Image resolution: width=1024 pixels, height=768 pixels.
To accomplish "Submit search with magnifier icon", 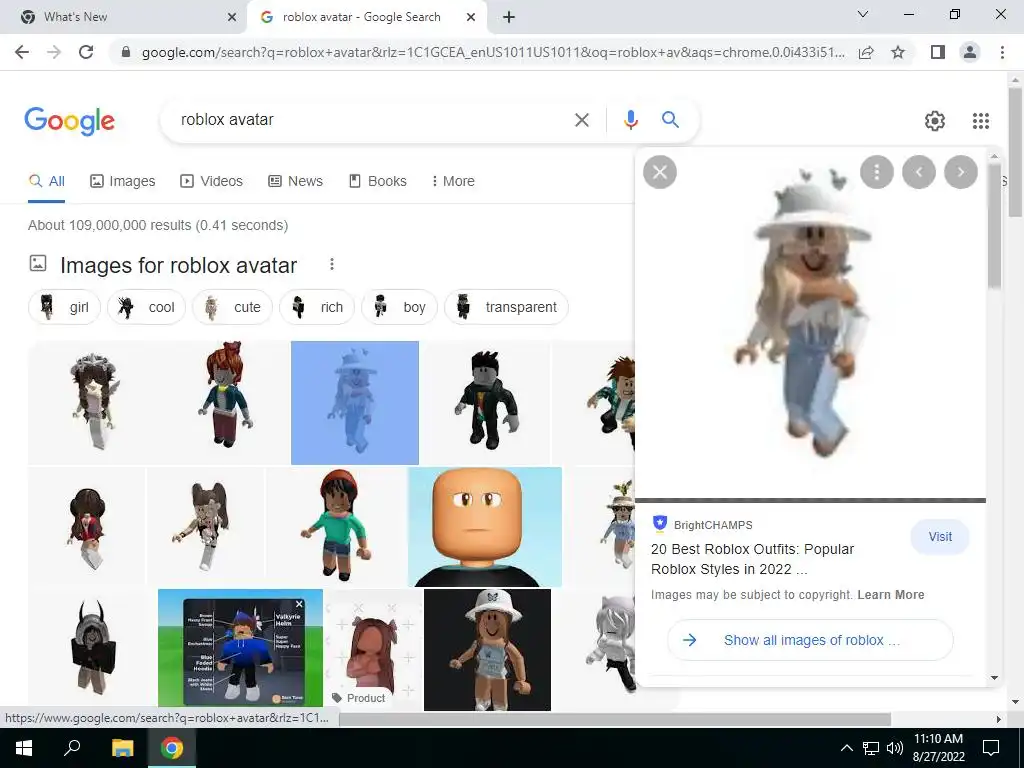I will 670,120.
